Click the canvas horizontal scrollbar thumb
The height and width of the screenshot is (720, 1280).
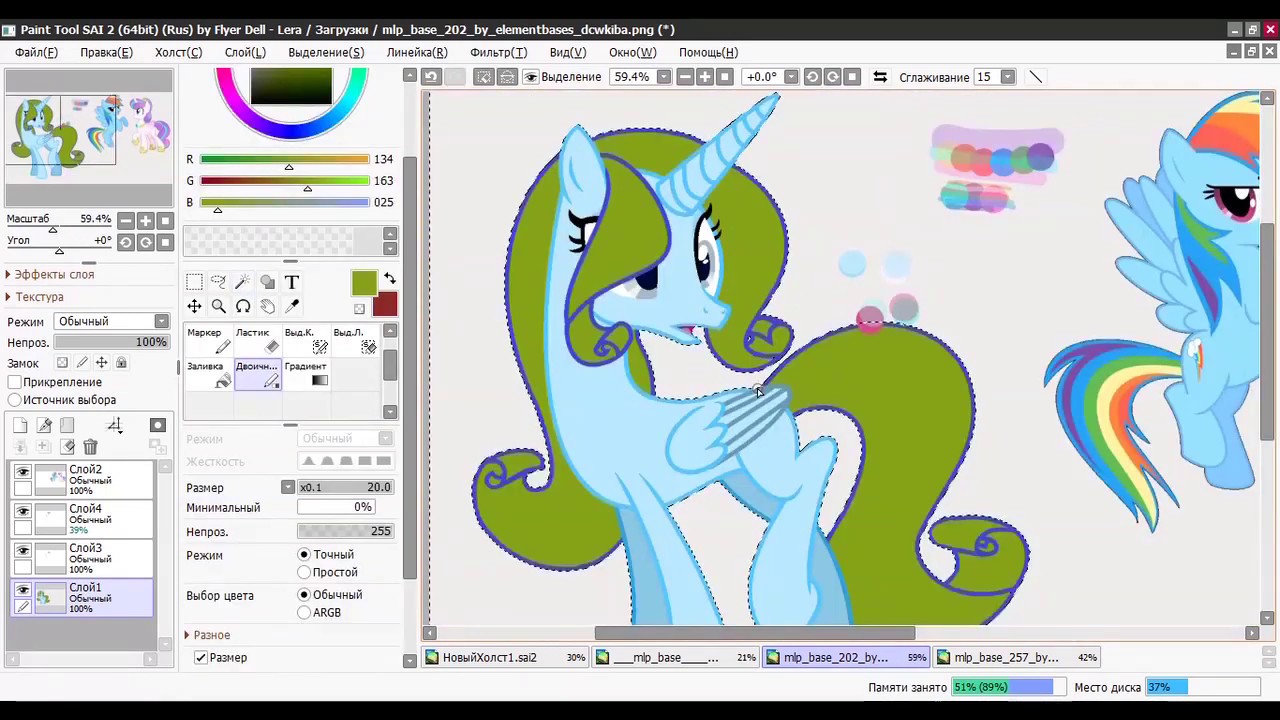(754, 633)
